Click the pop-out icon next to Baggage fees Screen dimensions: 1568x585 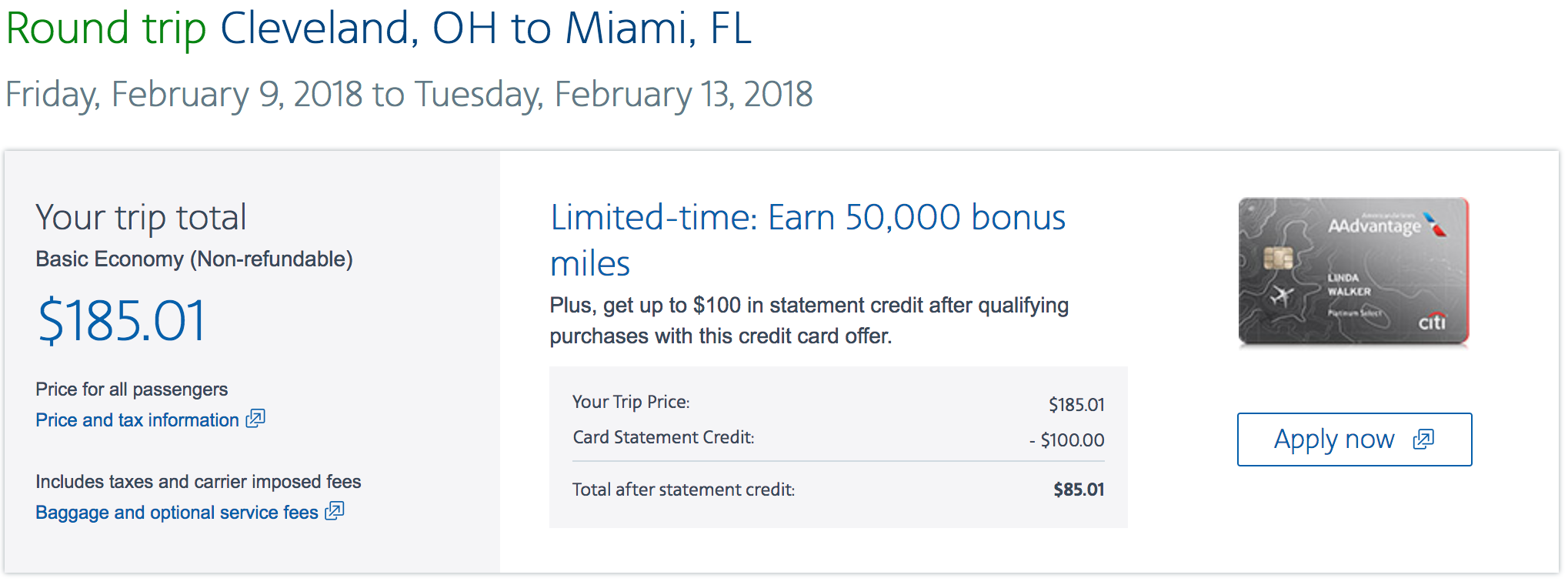pos(335,511)
